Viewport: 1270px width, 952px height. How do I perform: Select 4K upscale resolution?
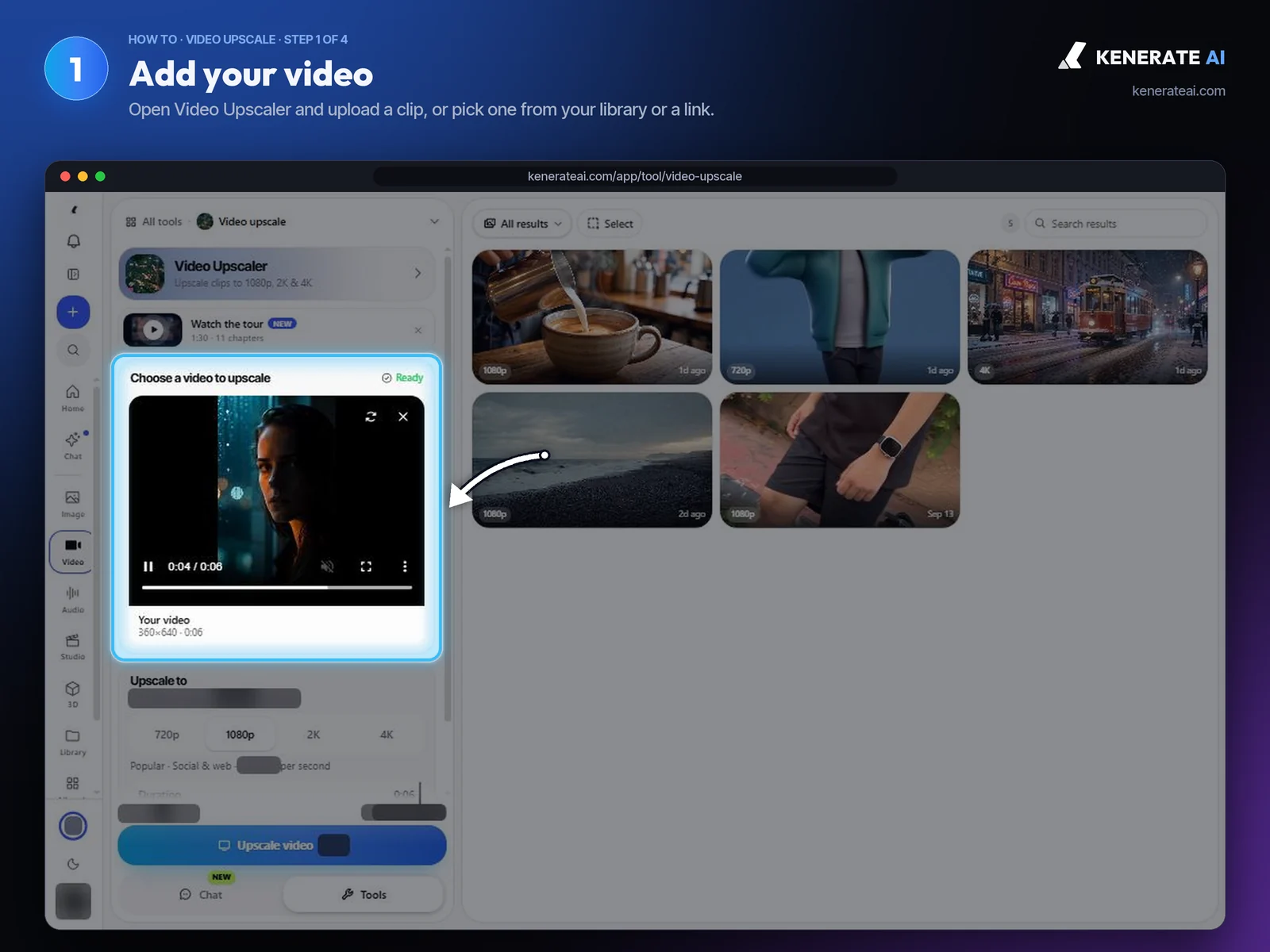387,735
